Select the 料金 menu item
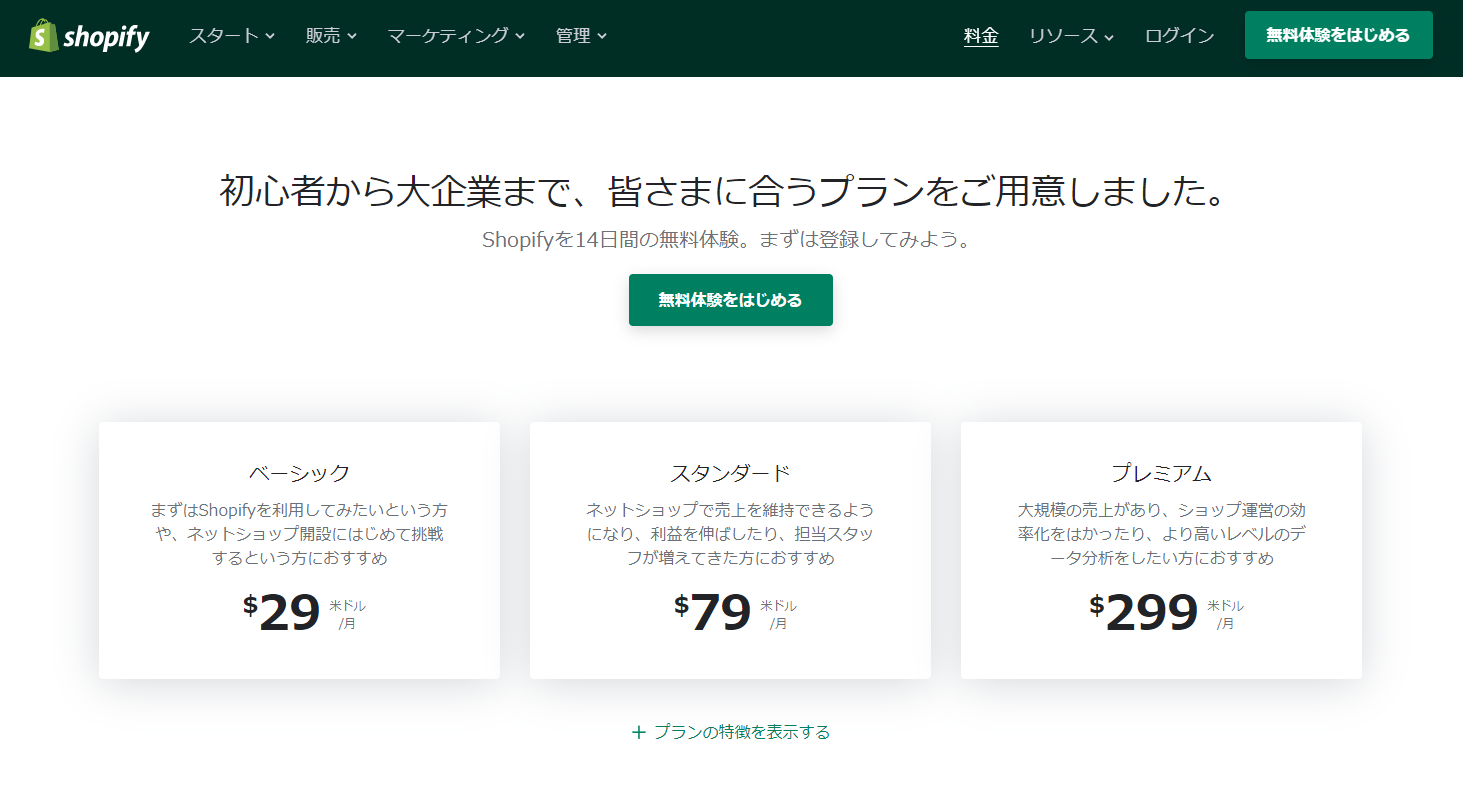1463x800 pixels. click(980, 35)
